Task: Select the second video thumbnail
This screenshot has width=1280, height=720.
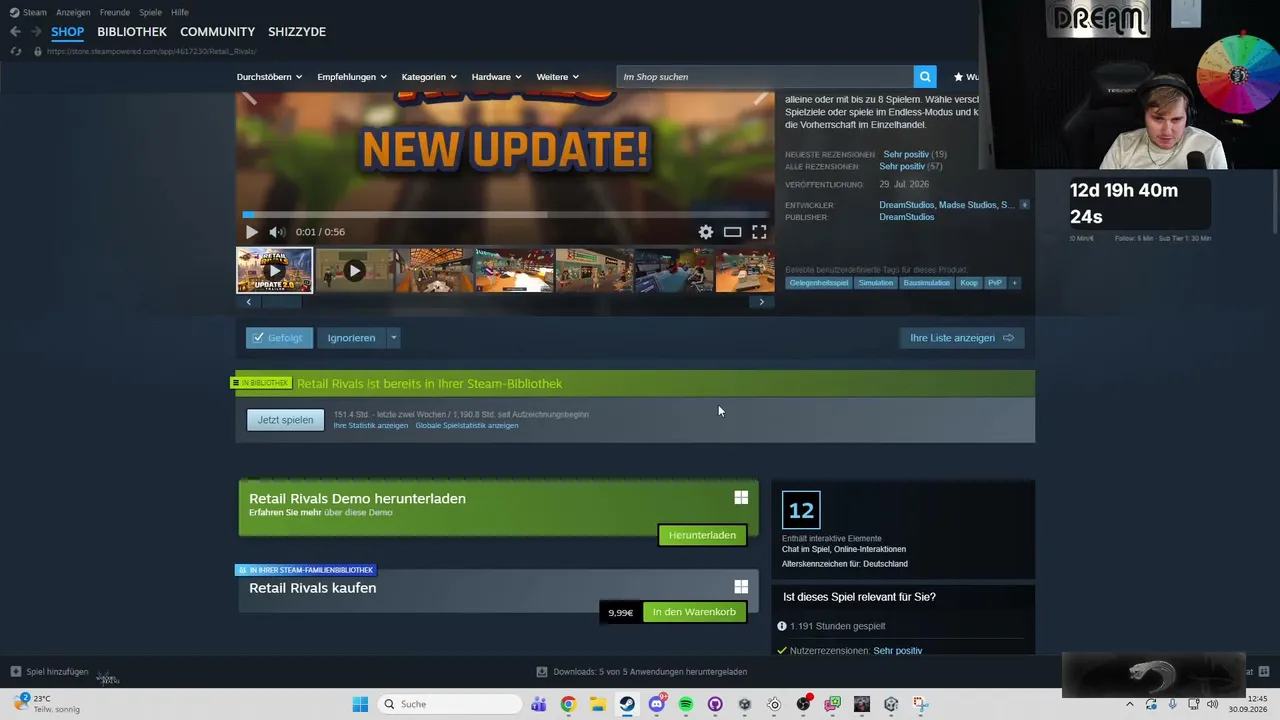Action: click(354, 270)
